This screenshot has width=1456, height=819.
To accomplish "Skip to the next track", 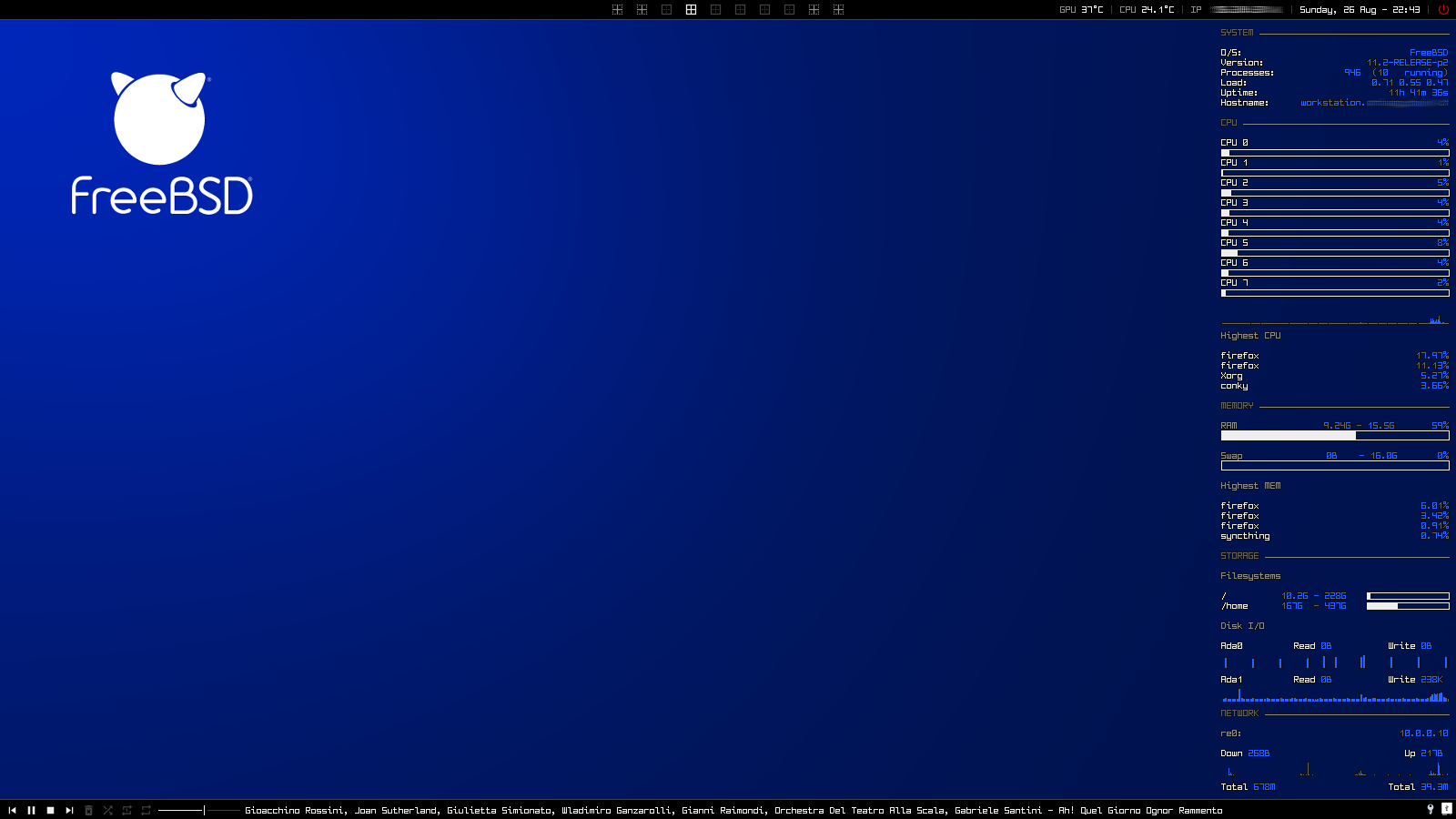I will point(69,810).
